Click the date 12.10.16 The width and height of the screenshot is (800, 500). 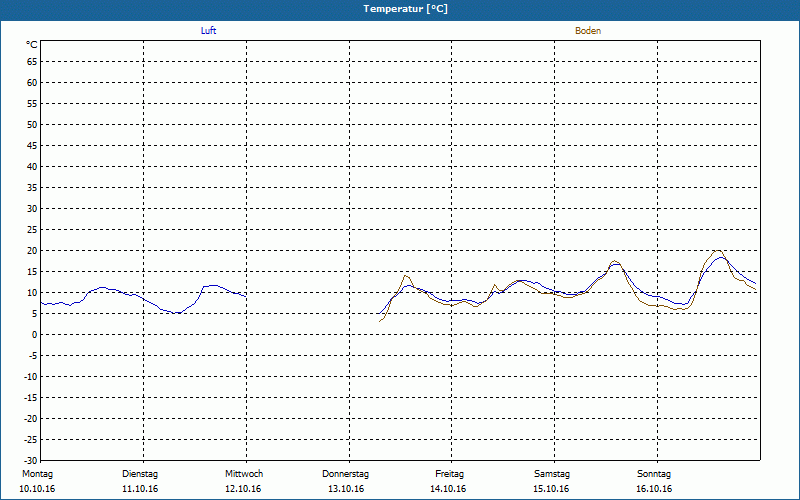point(243,489)
